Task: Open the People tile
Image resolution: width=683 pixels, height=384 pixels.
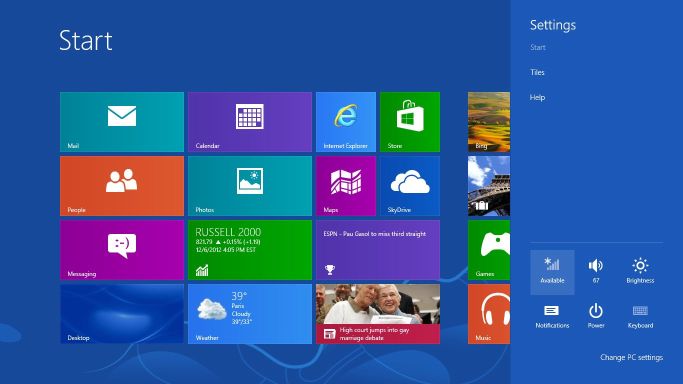Action: pyautogui.click(x=122, y=186)
